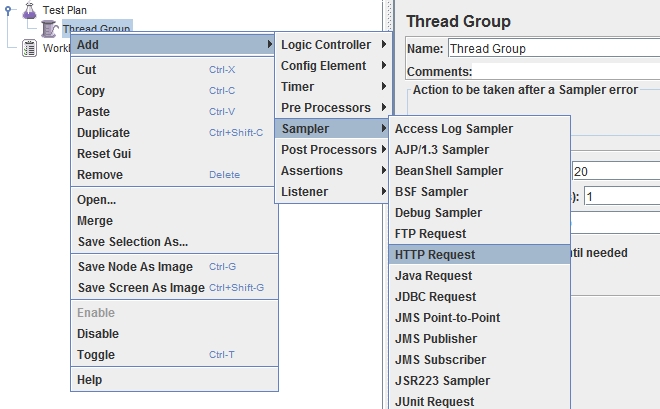Click the WorkBench clipboard icon

click(x=29, y=48)
